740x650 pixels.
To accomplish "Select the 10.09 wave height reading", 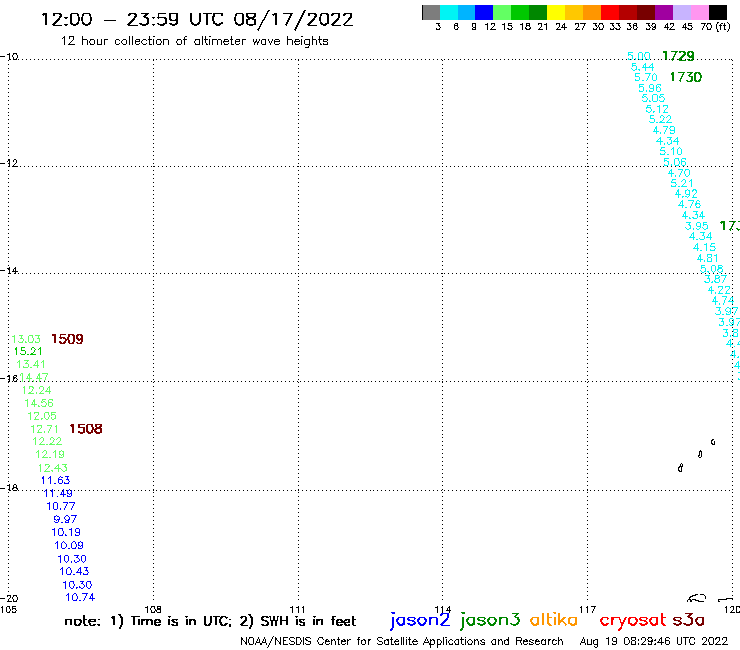I will pos(68,545).
